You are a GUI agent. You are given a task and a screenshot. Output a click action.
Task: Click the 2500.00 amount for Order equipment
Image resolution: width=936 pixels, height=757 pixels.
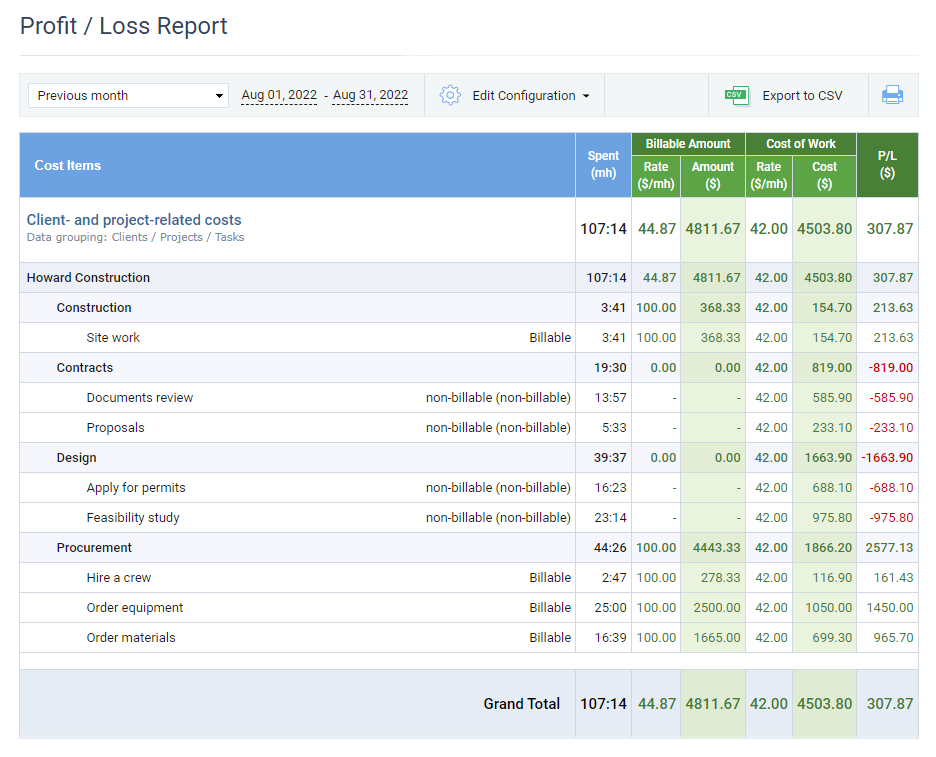point(717,608)
